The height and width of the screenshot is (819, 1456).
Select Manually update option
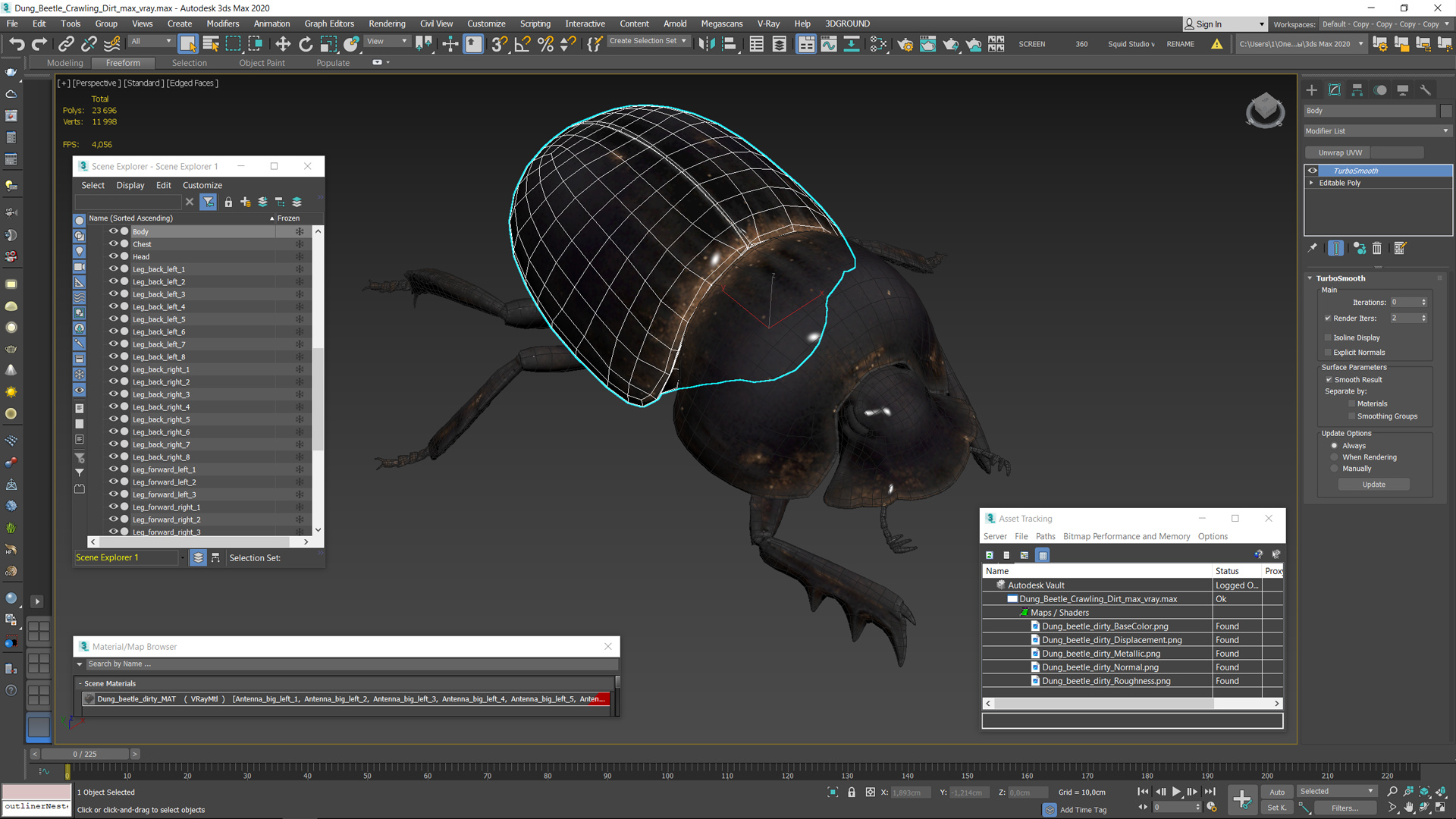coord(1335,469)
